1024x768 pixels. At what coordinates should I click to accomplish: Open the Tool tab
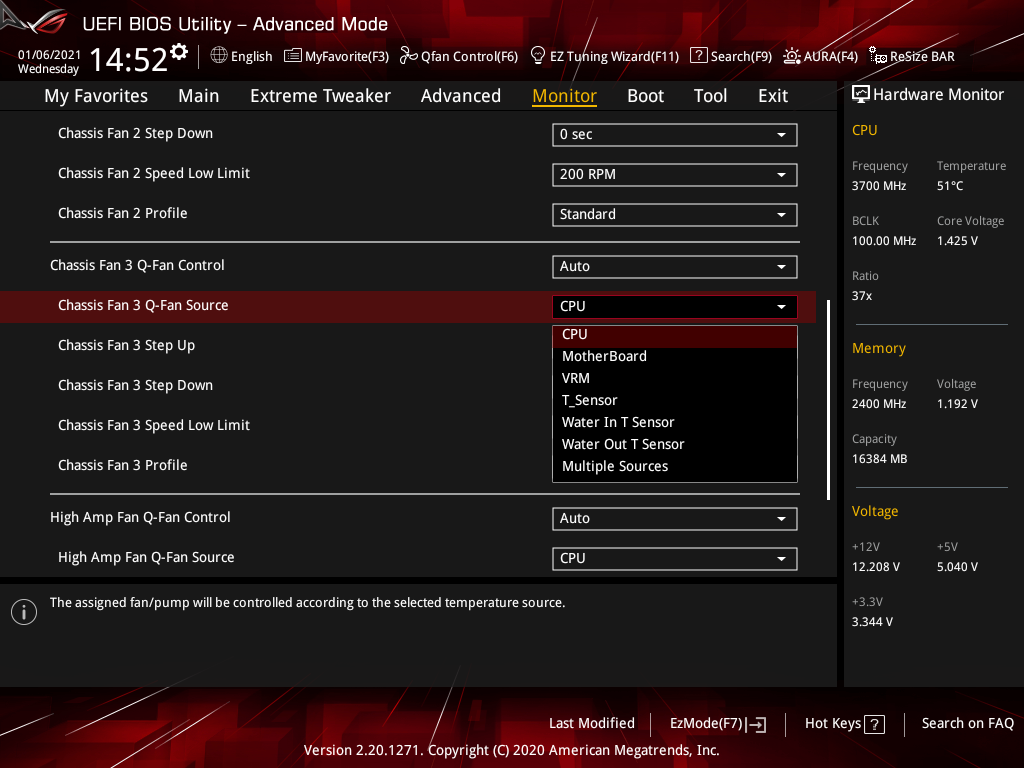point(710,96)
